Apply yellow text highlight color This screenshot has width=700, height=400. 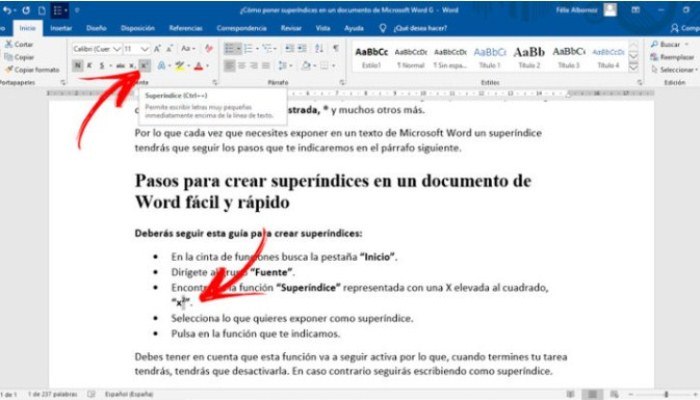tap(179, 66)
